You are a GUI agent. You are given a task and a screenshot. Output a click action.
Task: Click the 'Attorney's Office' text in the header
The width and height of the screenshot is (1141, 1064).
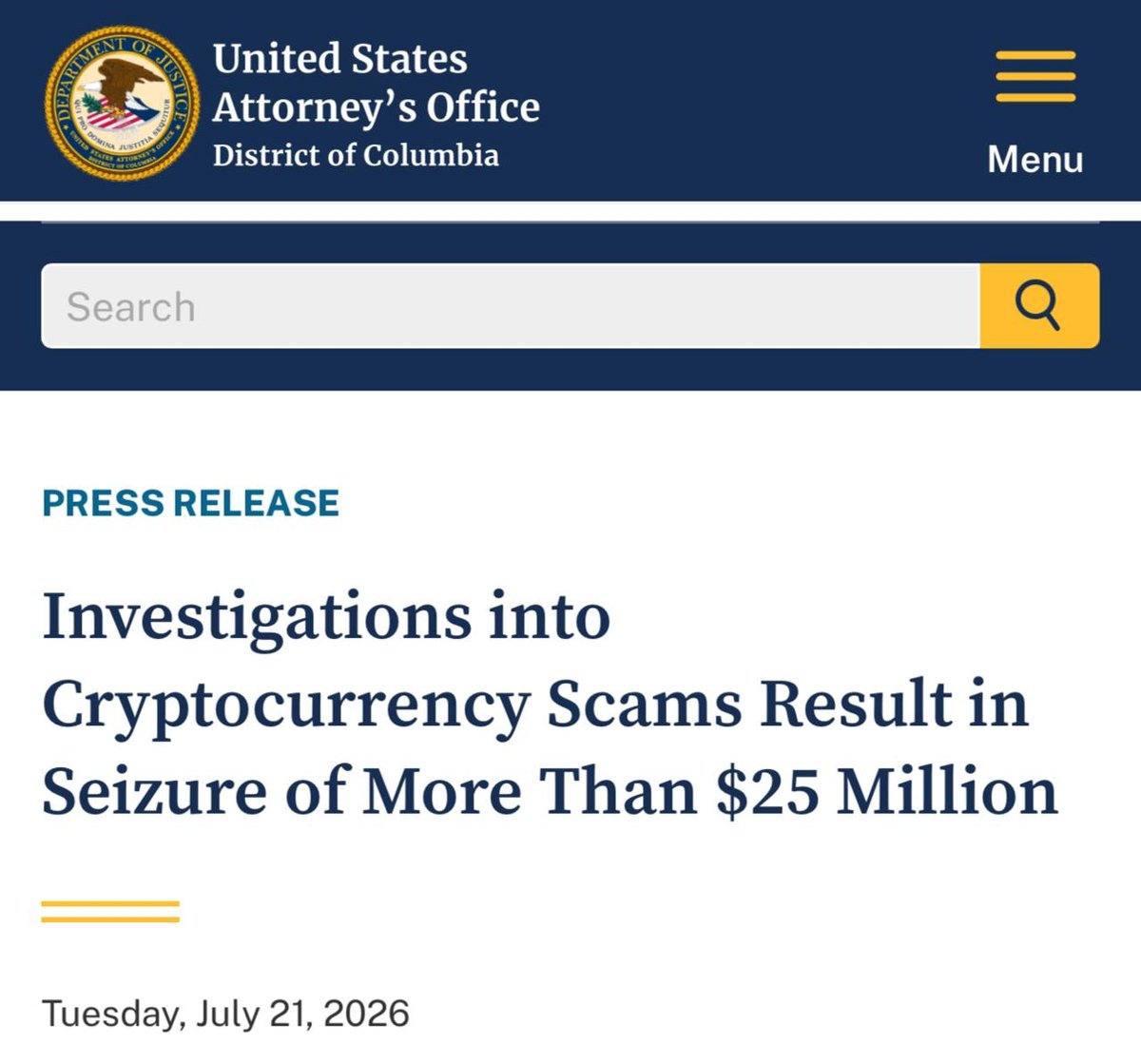coord(376,107)
